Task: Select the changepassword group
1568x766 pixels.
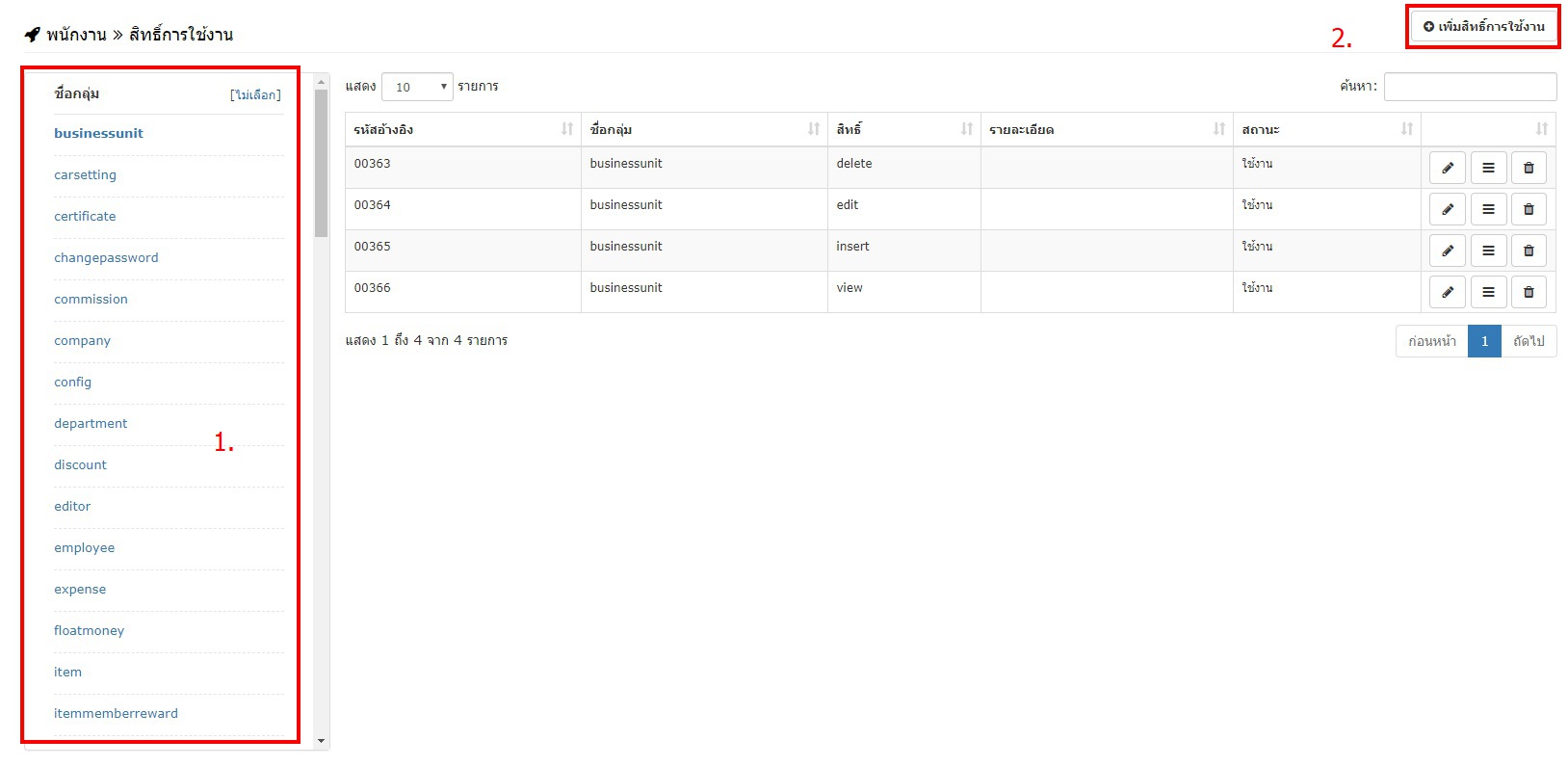Action: point(106,258)
